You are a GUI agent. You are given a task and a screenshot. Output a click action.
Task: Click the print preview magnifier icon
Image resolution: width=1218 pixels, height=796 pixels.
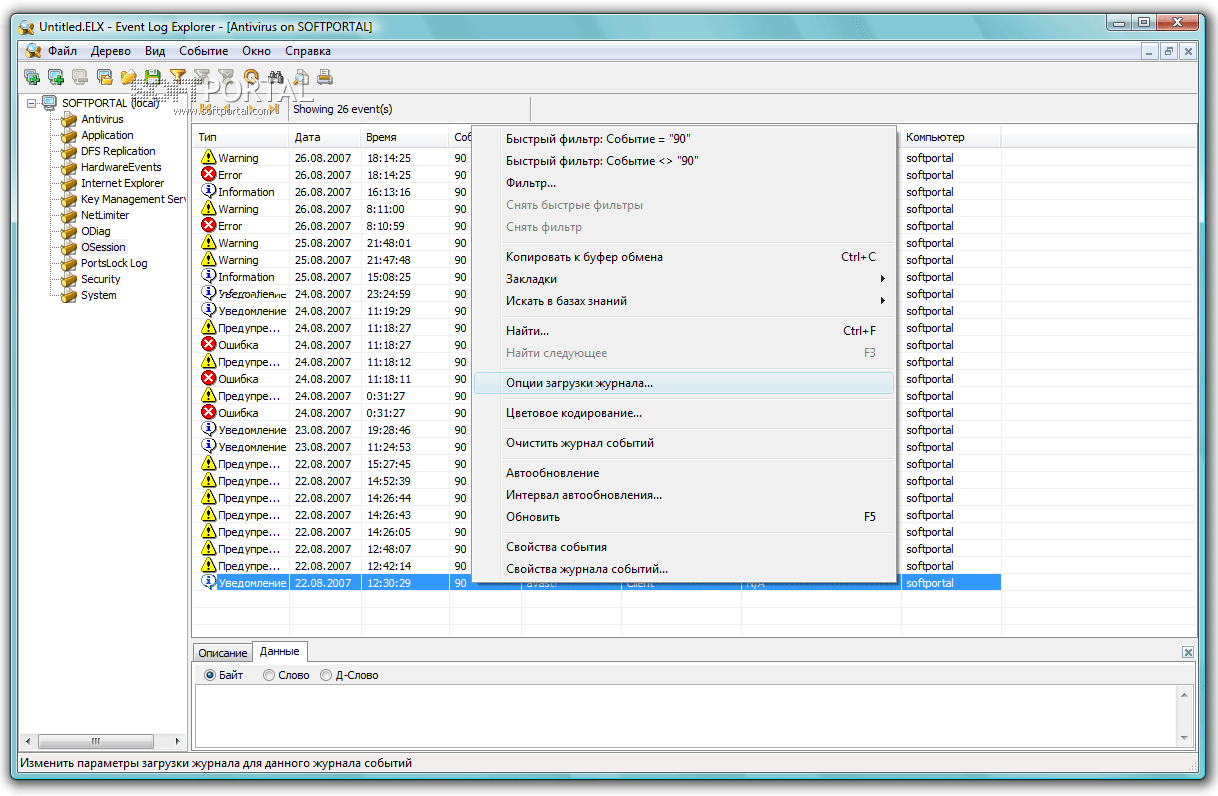click(301, 76)
